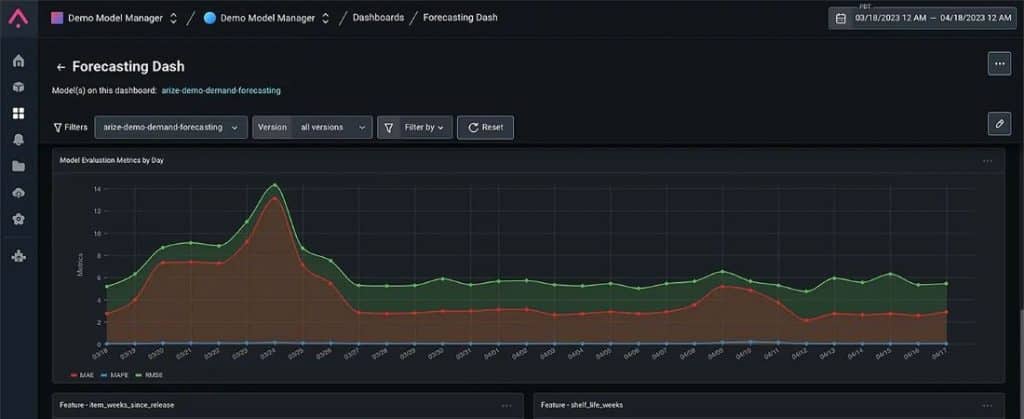The width and height of the screenshot is (1024, 419).
Task: Select the Dashboards grid icon in sidebar
Action: coord(18,114)
